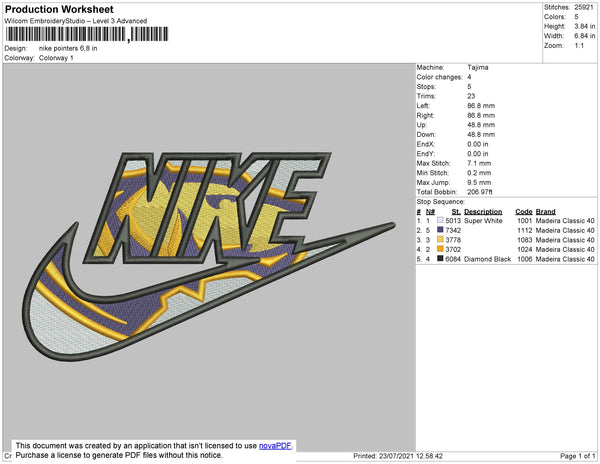
Task: Click the 'Code' column header
Action: [x=524, y=212]
